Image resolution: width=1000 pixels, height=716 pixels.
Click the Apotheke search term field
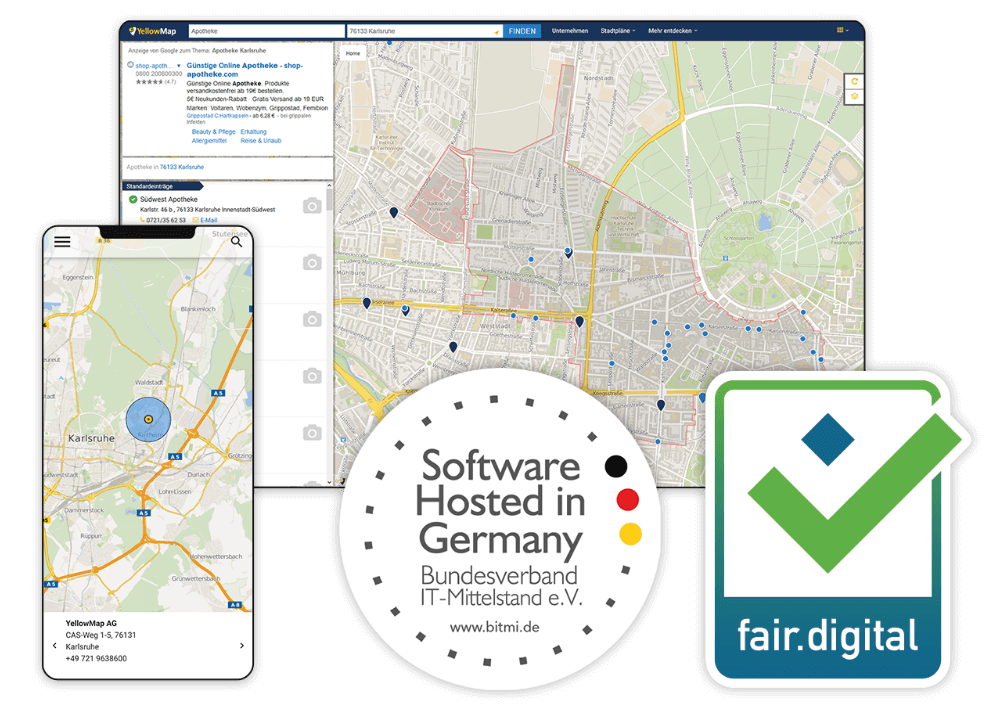pyautogui.click(x=267, y=31)
